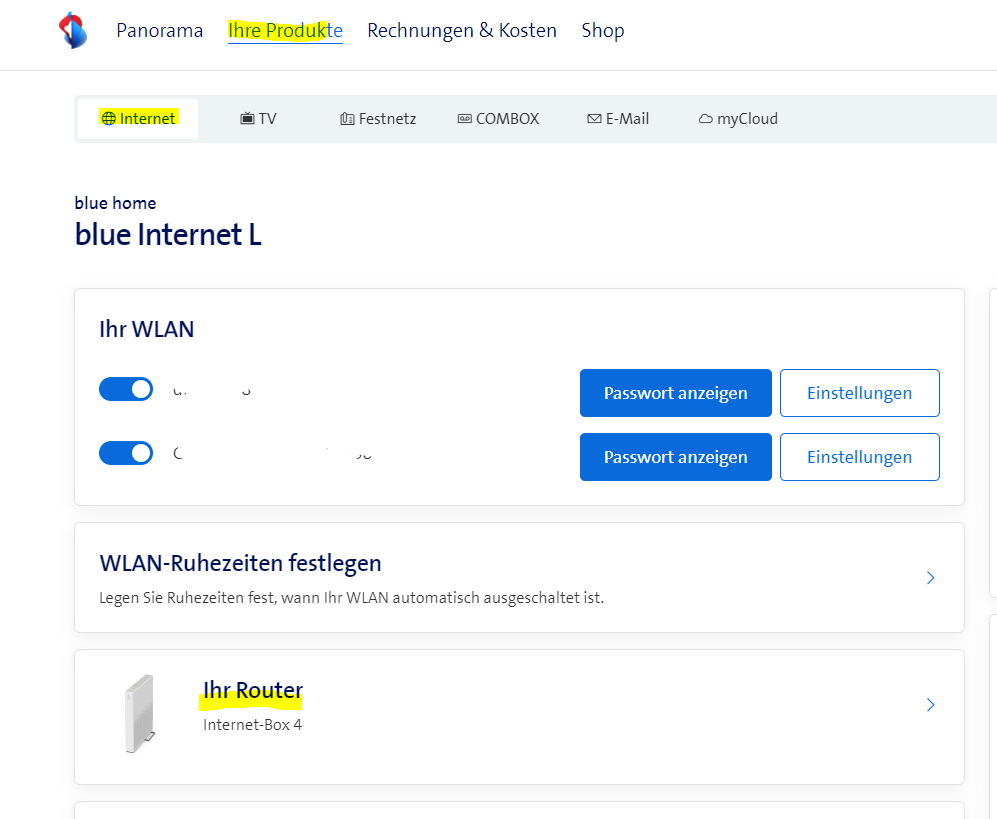Open the Panorama menu item
This screenshot has height=819, width=997.
click(159, 31)
